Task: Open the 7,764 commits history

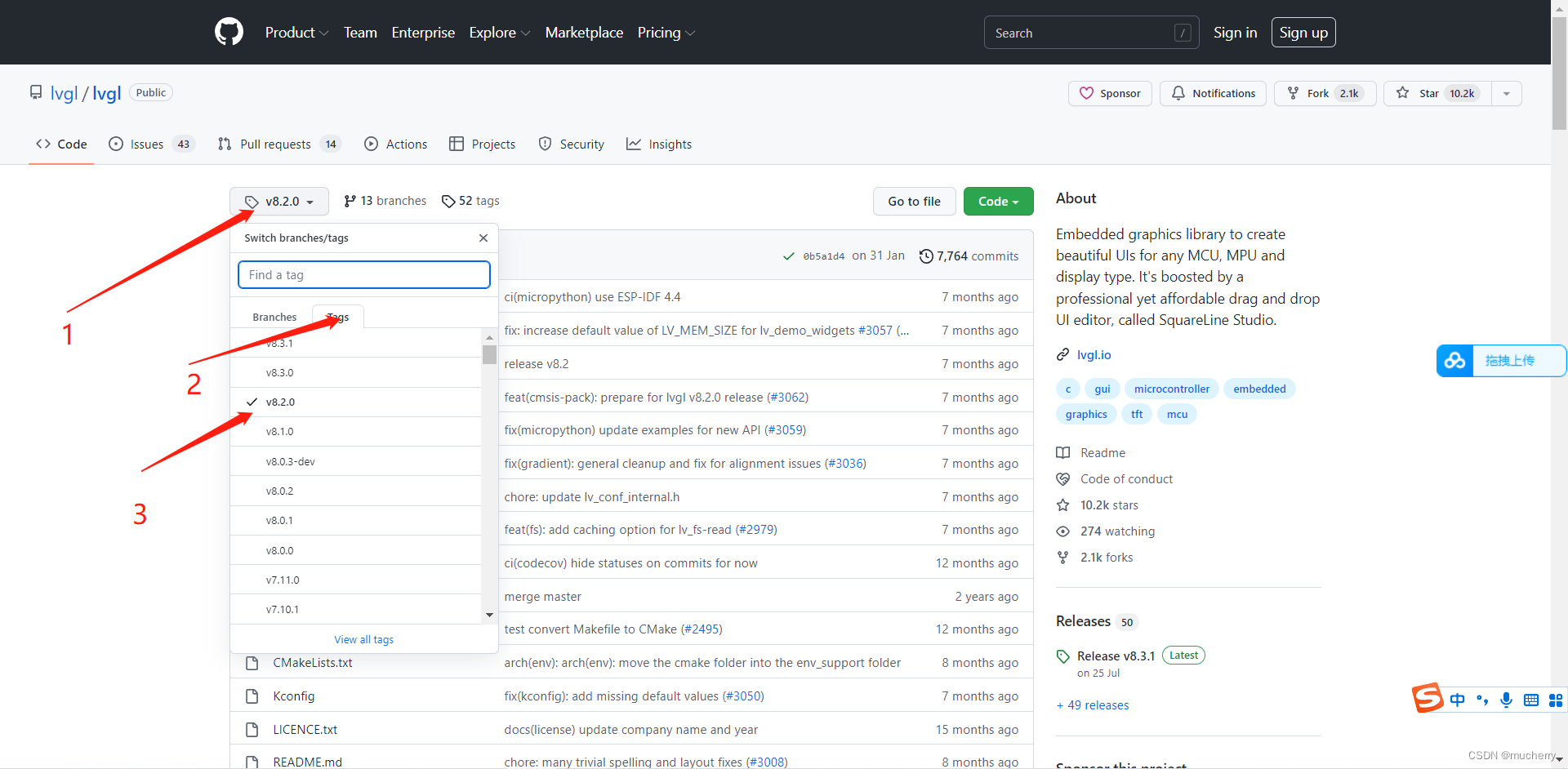Action: tap(969, 256)
